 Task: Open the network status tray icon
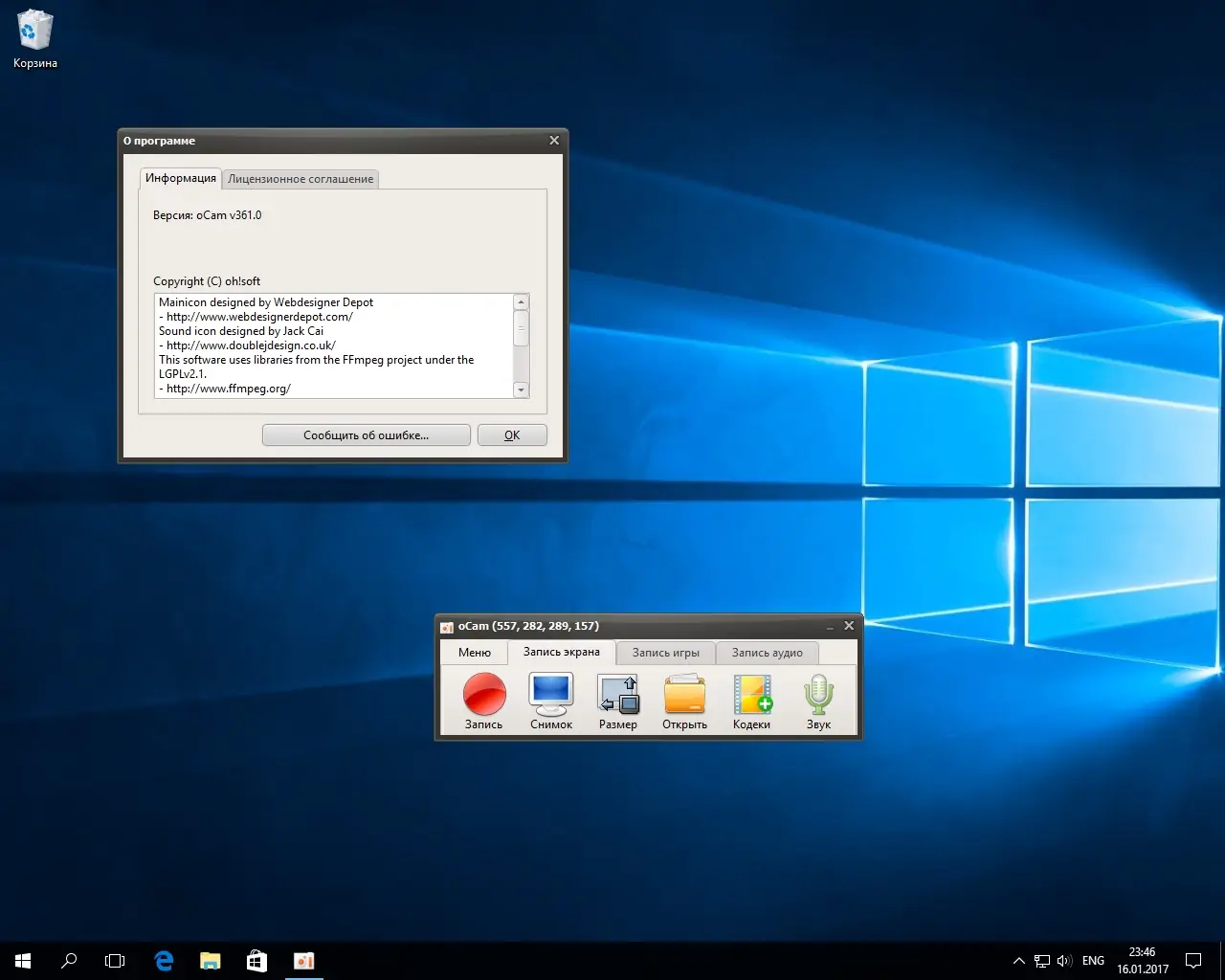[x=1042, y=961]
